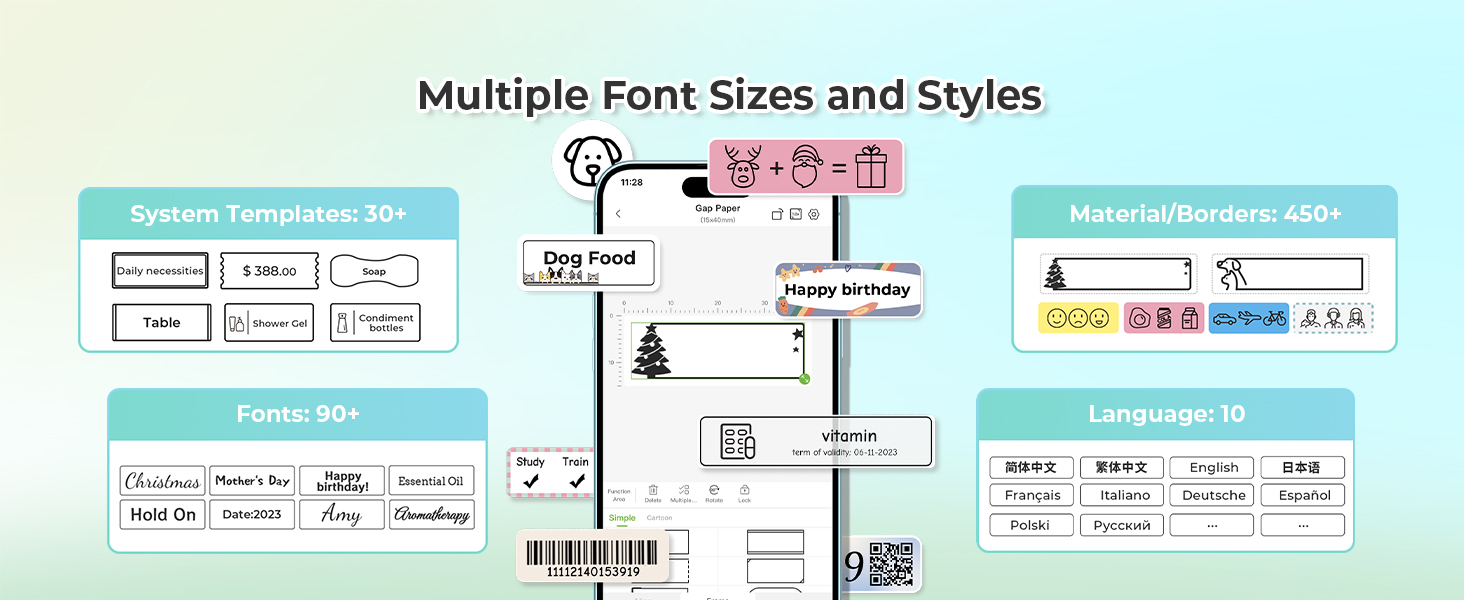Image resolution: width=1464 pixels, height=600 pixels.
Task: Tap the back arrow in the phone app
Action: tap(618, 214)
